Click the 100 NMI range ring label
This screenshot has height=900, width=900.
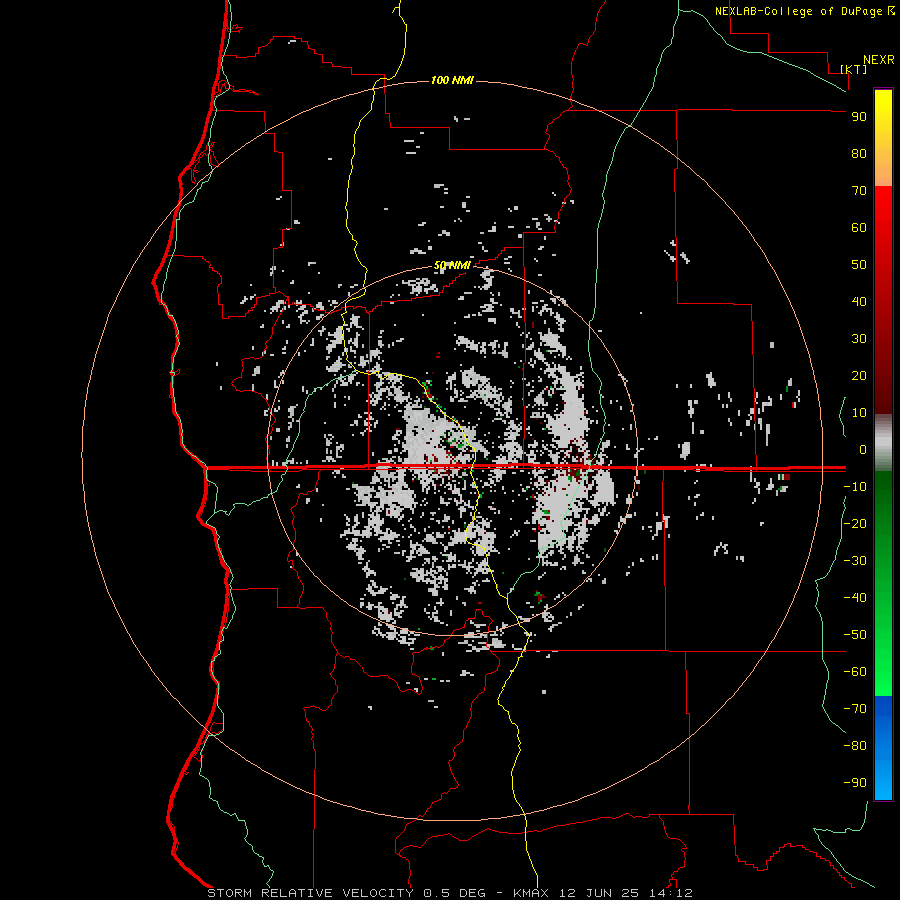tap(452, 80)
